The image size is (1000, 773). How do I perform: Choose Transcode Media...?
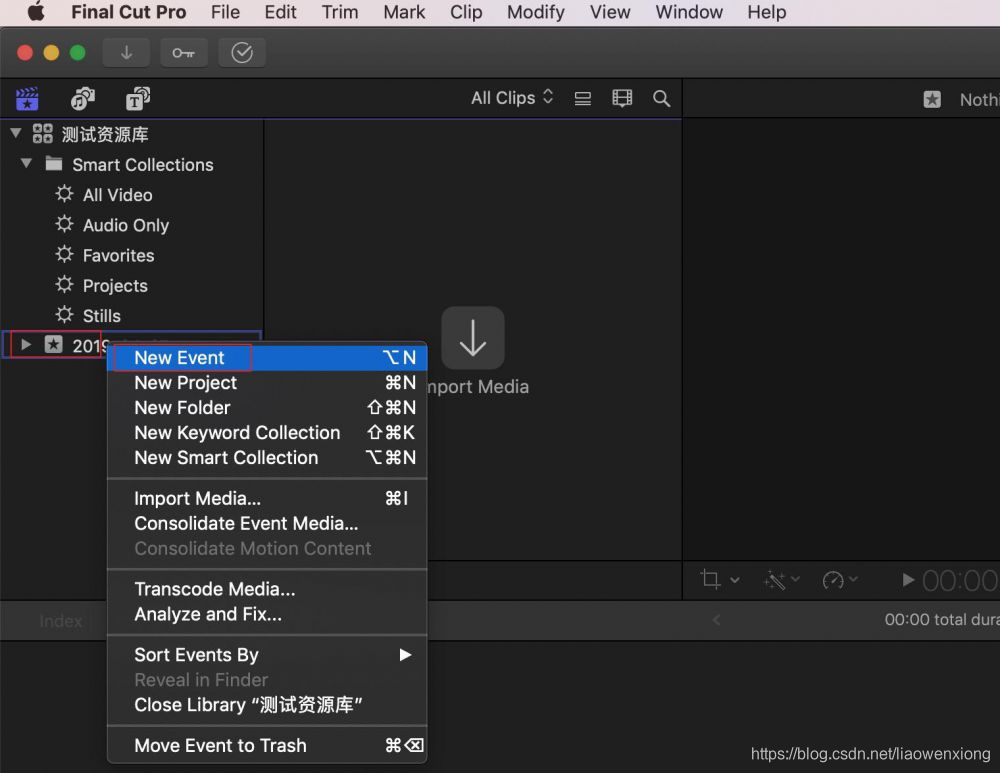267,589
